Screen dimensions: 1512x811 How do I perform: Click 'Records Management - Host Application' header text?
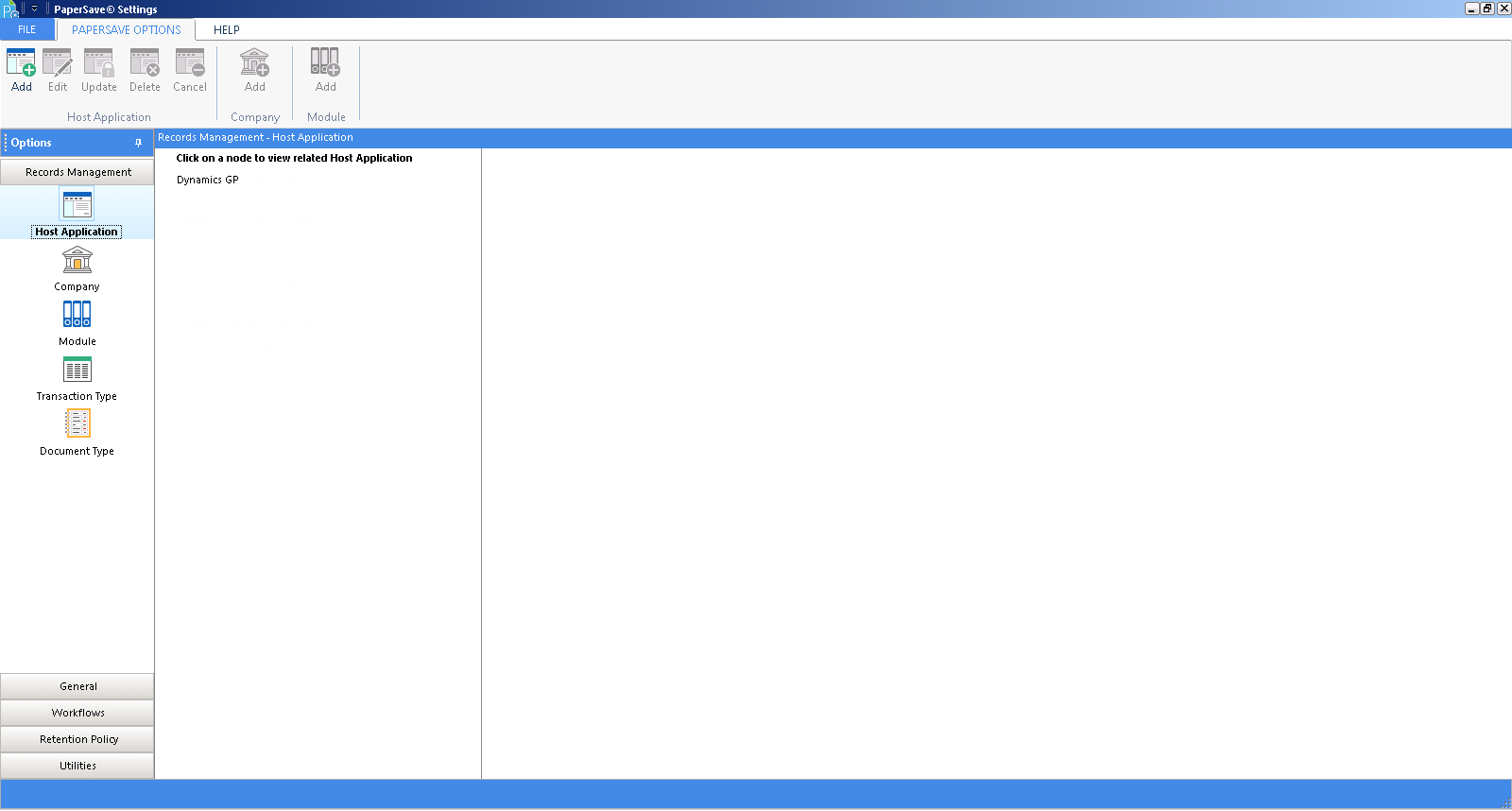(x=255, y=137)
